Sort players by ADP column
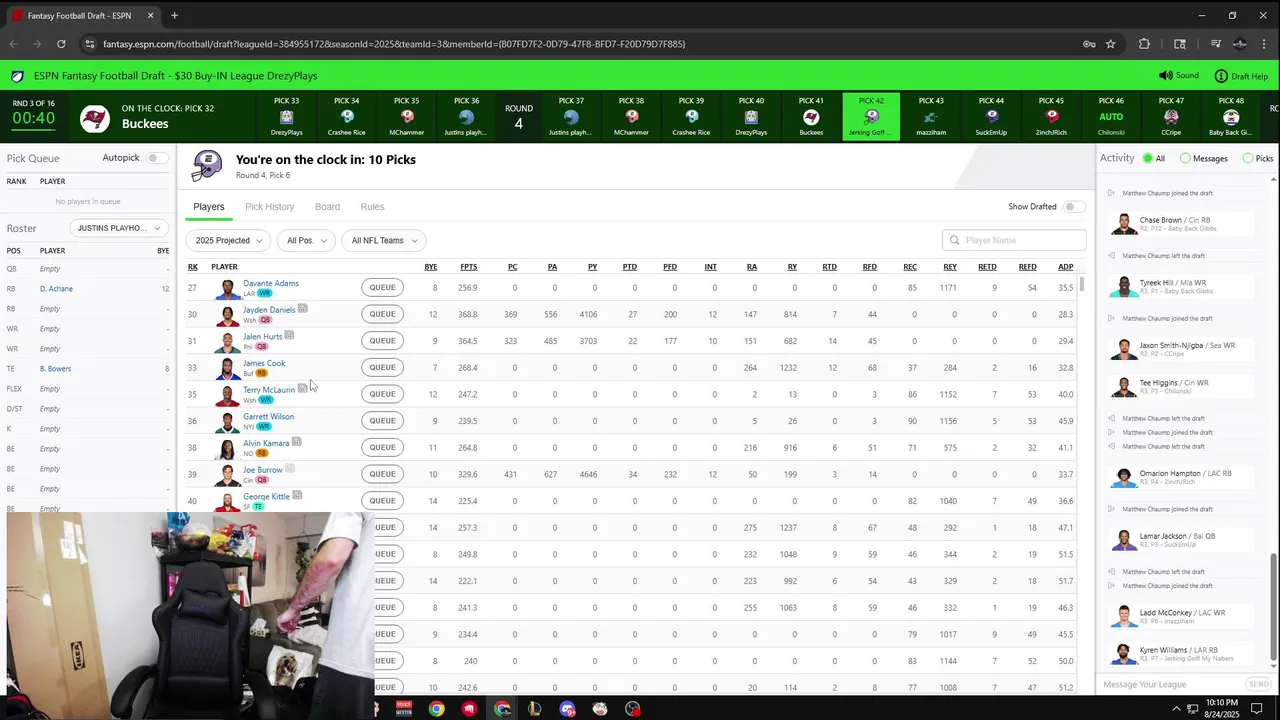Screen dimensions: 1280x720 click(x=1065, y=267)
